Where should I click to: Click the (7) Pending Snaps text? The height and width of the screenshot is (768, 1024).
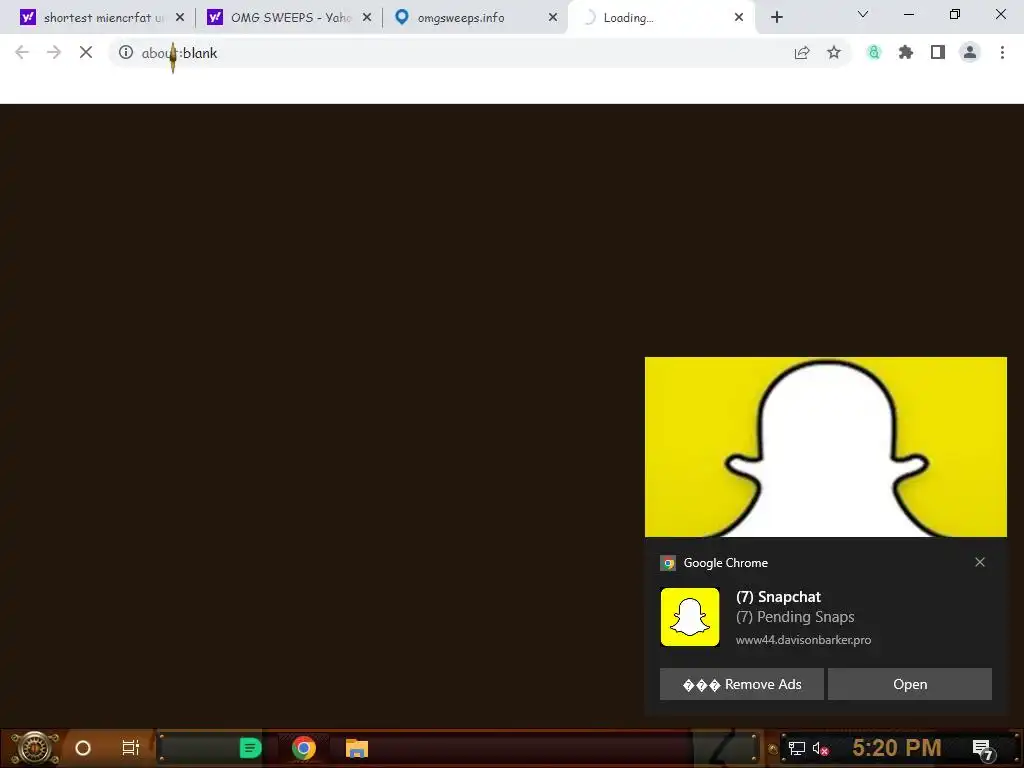795,617
